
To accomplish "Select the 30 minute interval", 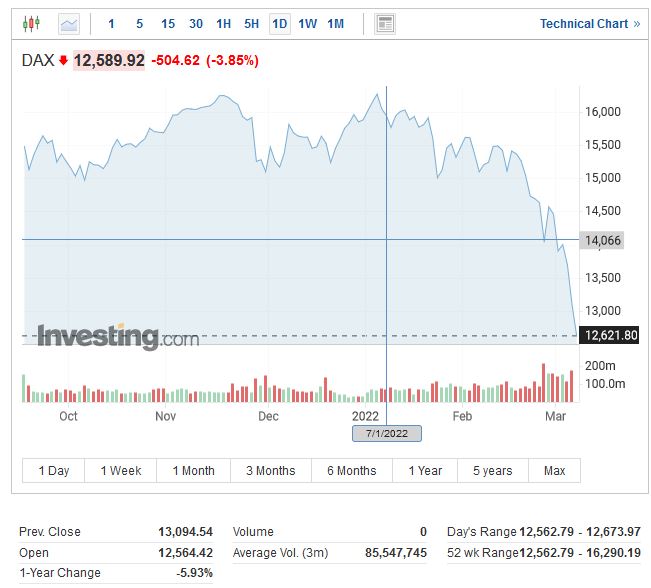I will coord(195,23).
